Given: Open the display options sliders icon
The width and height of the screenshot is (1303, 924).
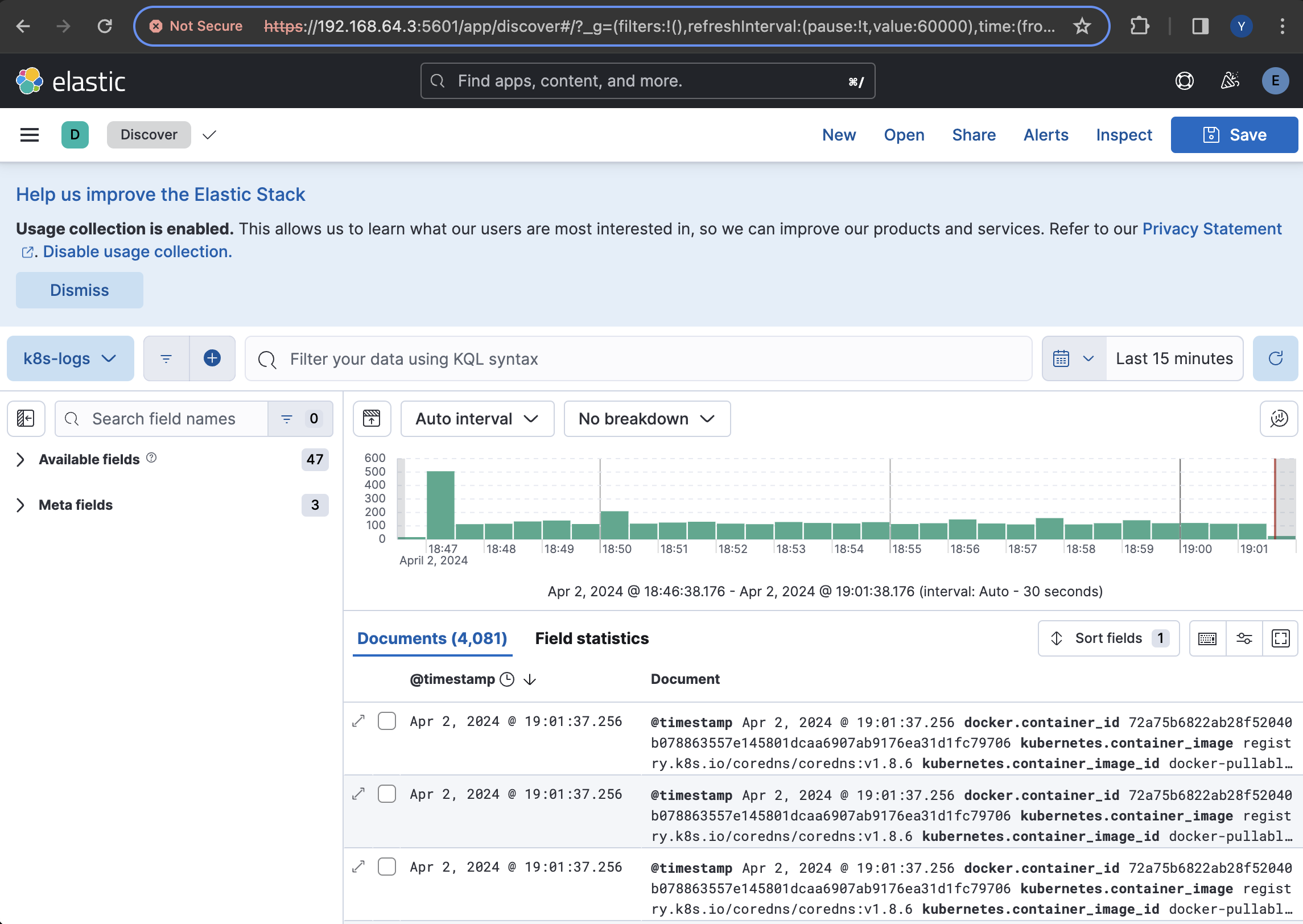Looking at the screenshot, I should click(1244, 638).
